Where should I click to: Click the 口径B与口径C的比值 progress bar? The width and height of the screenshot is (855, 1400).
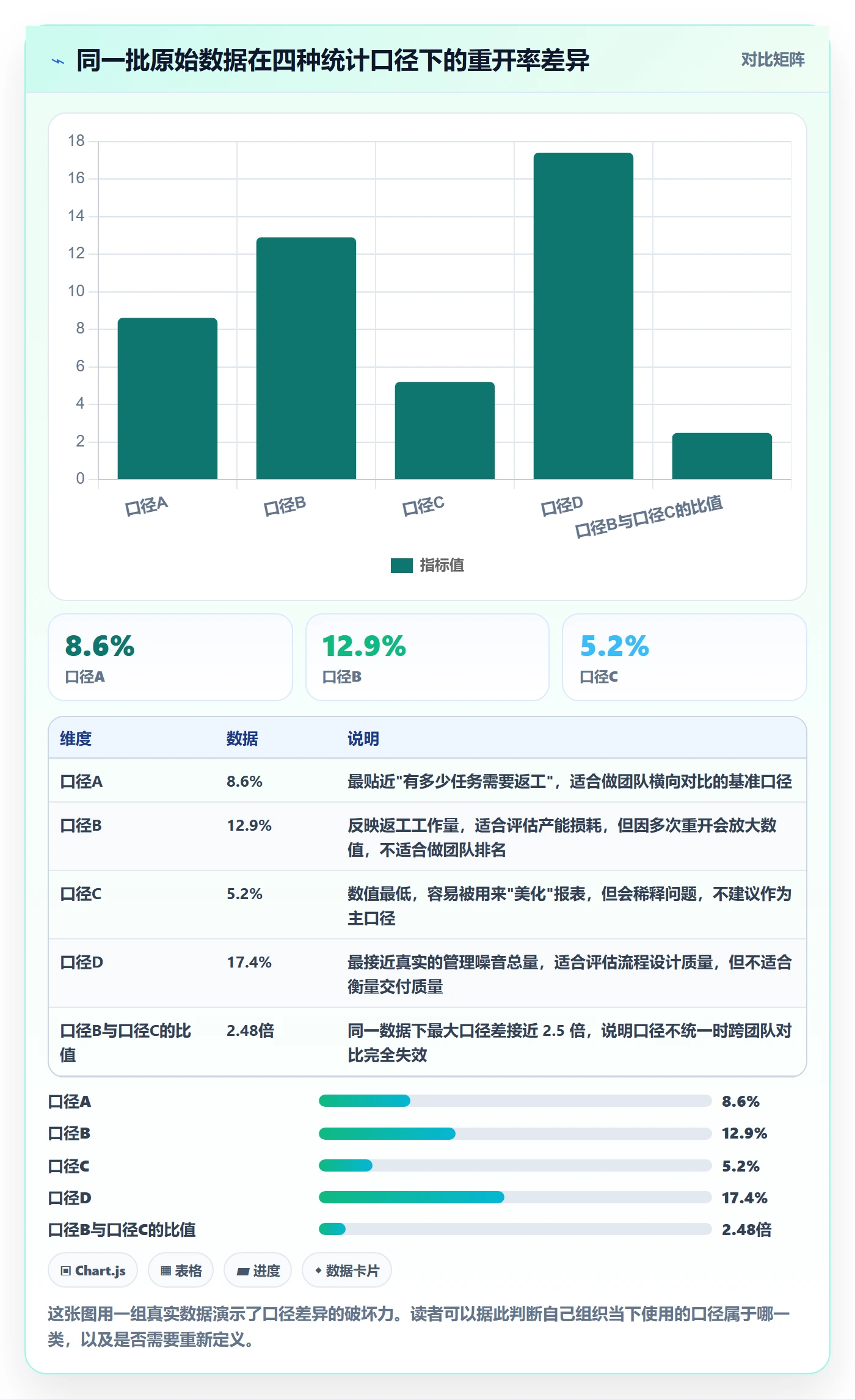pos(515,1229)
